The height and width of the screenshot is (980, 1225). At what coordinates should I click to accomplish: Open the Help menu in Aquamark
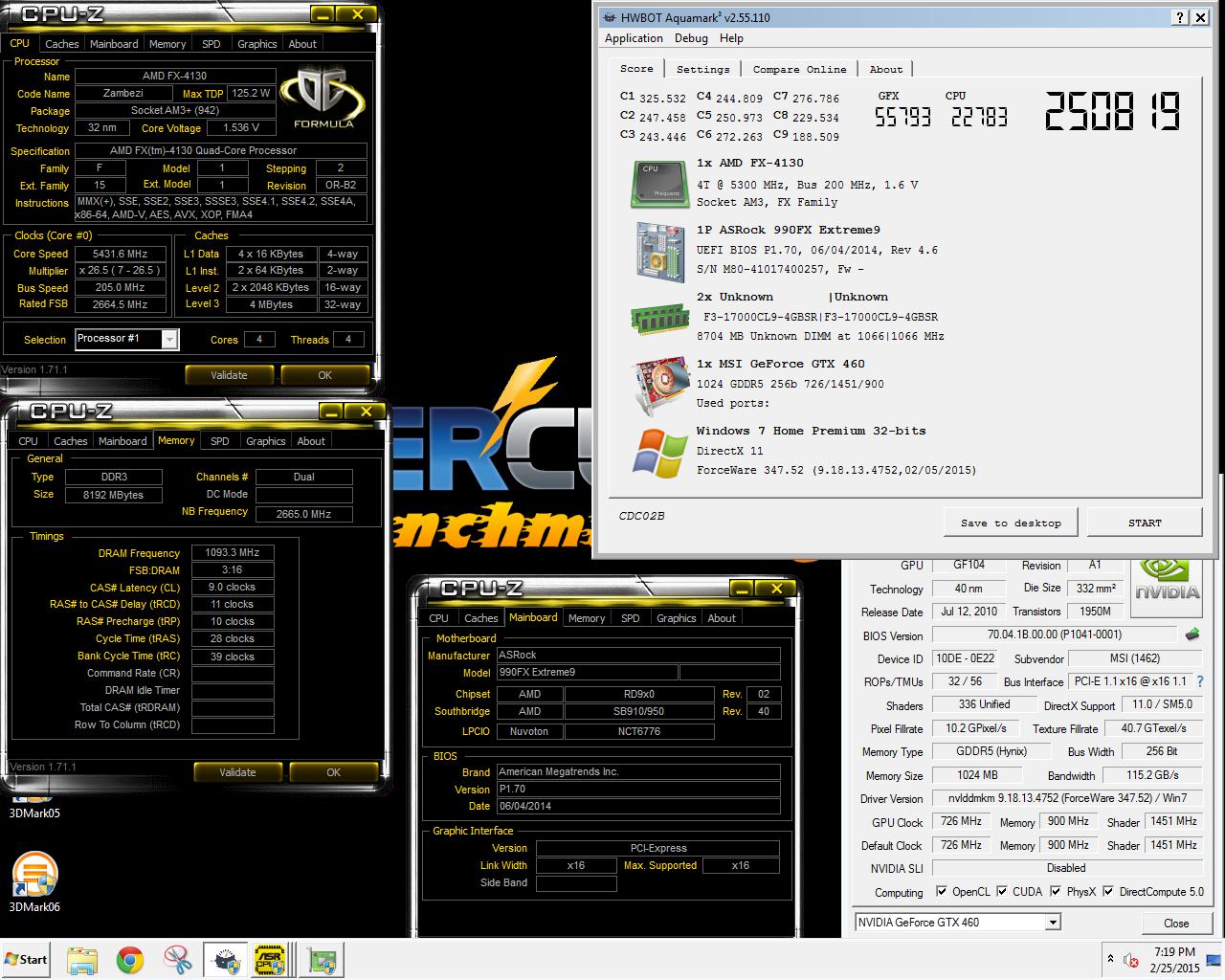pos(731,38)
